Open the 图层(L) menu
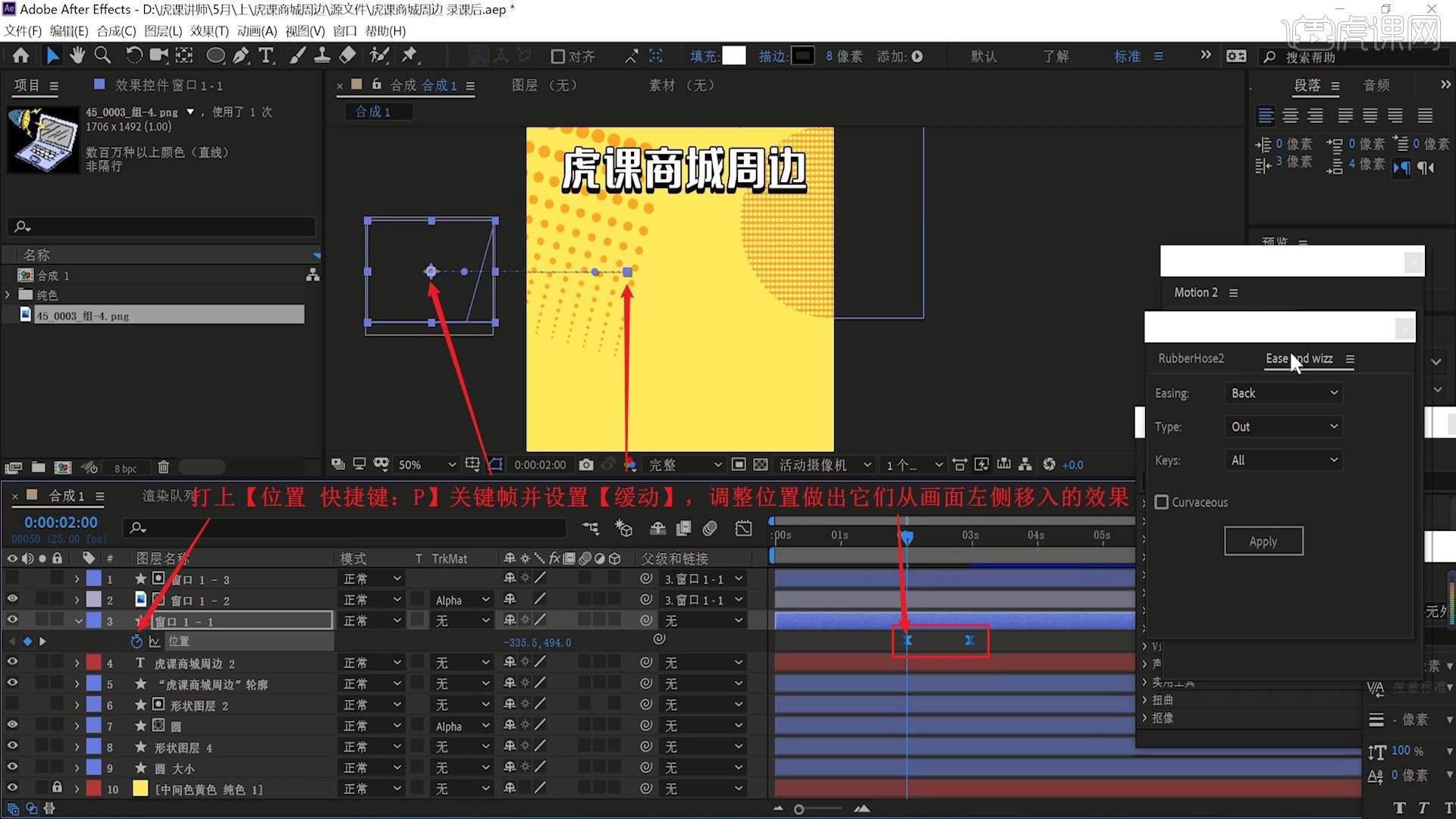1456x819 pixels. point(163,31)
